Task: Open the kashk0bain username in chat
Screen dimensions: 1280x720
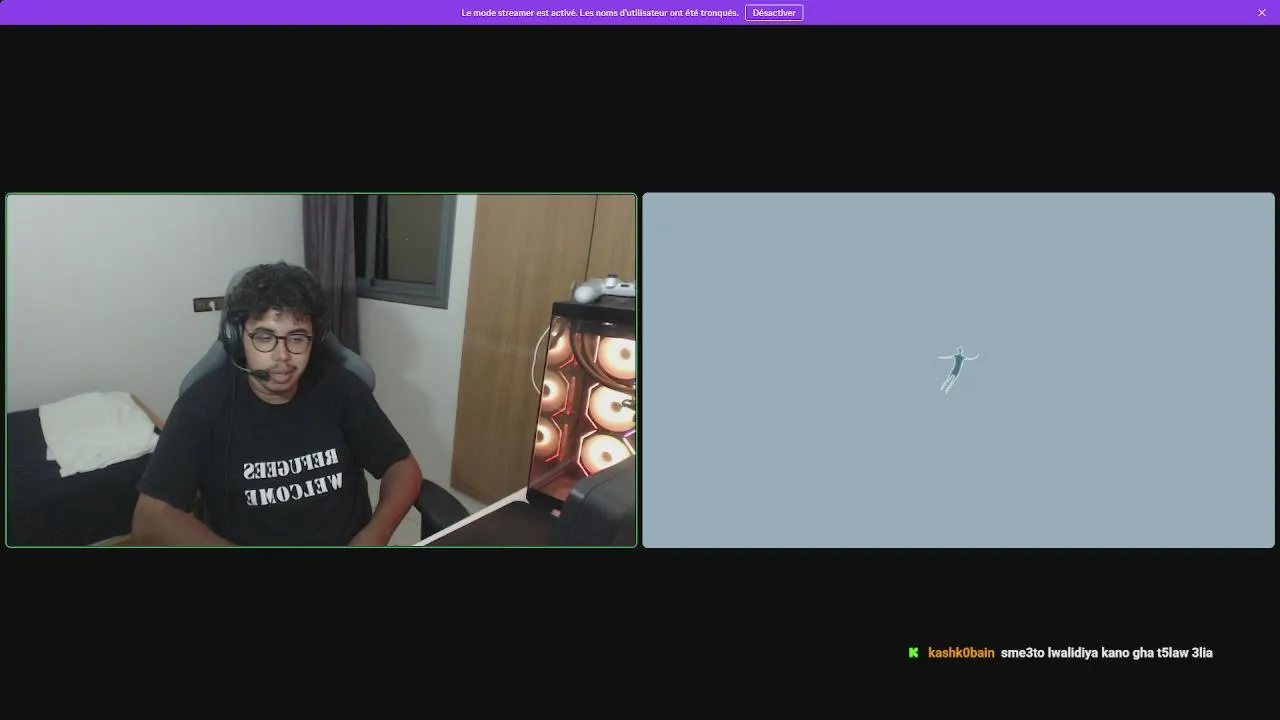Action: pyautogui.click(x=961, y=653)
